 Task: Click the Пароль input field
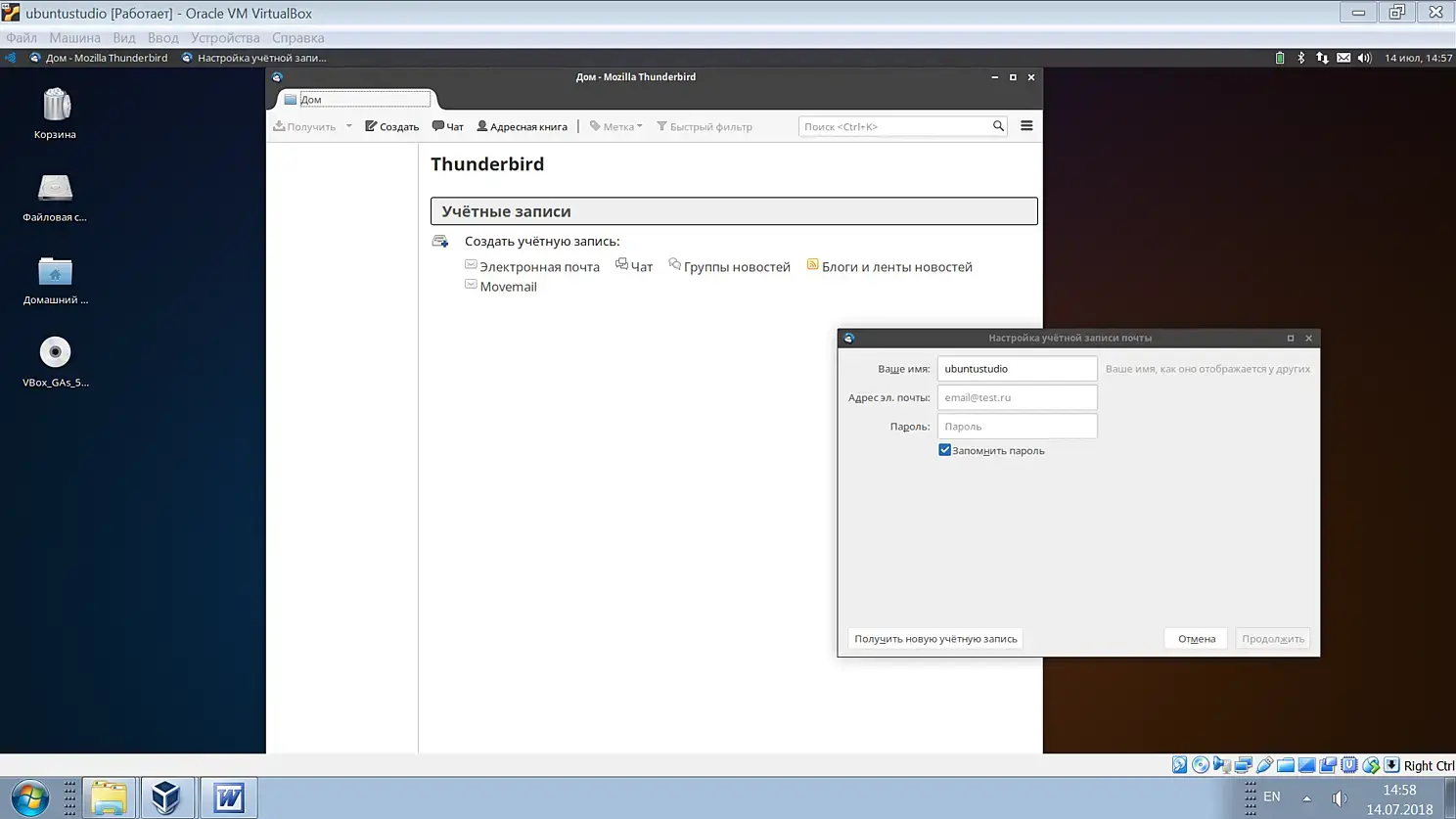[x=1018, y=426]
